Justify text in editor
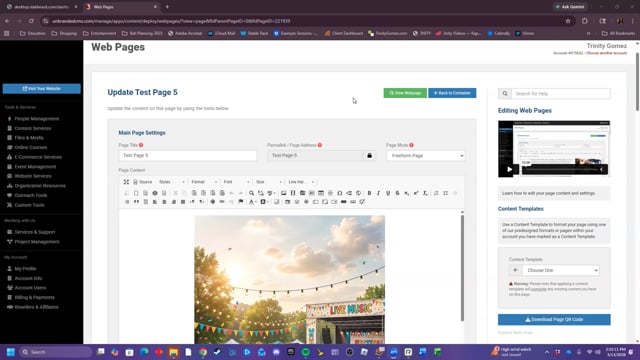The width and height of the screenshot is (640, 360). click(x=183, y=202)
